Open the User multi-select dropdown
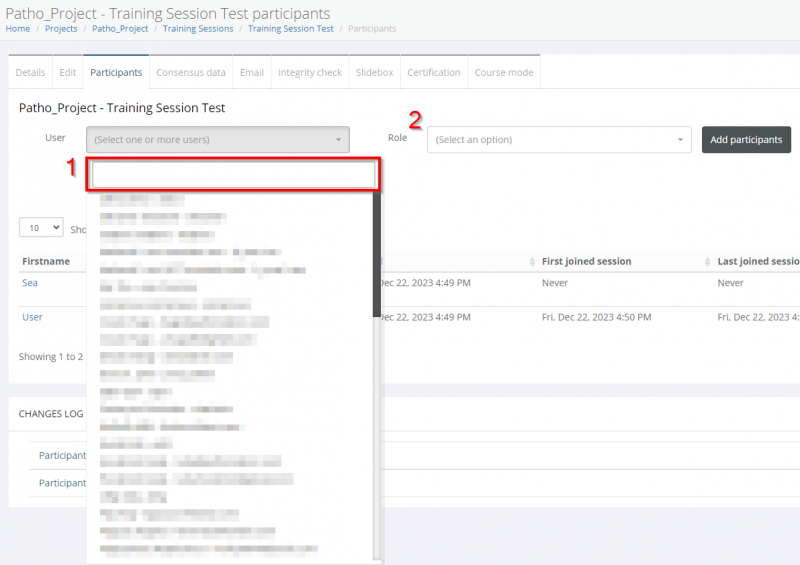Image resolution: width=800 pixels, height=565 pixels. point(218,140)
